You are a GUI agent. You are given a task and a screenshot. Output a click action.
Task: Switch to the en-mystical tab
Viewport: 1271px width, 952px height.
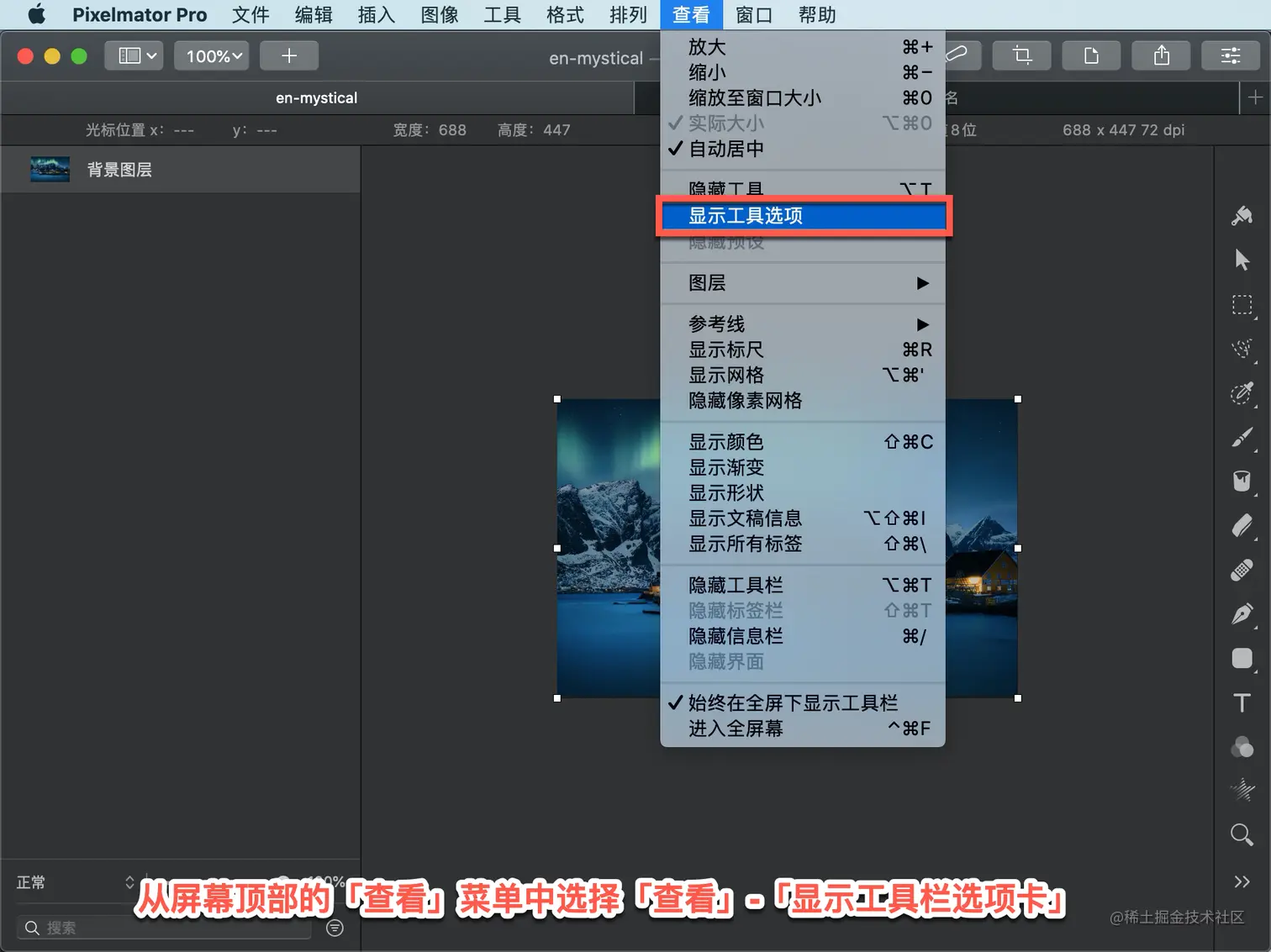pos(317,97)
